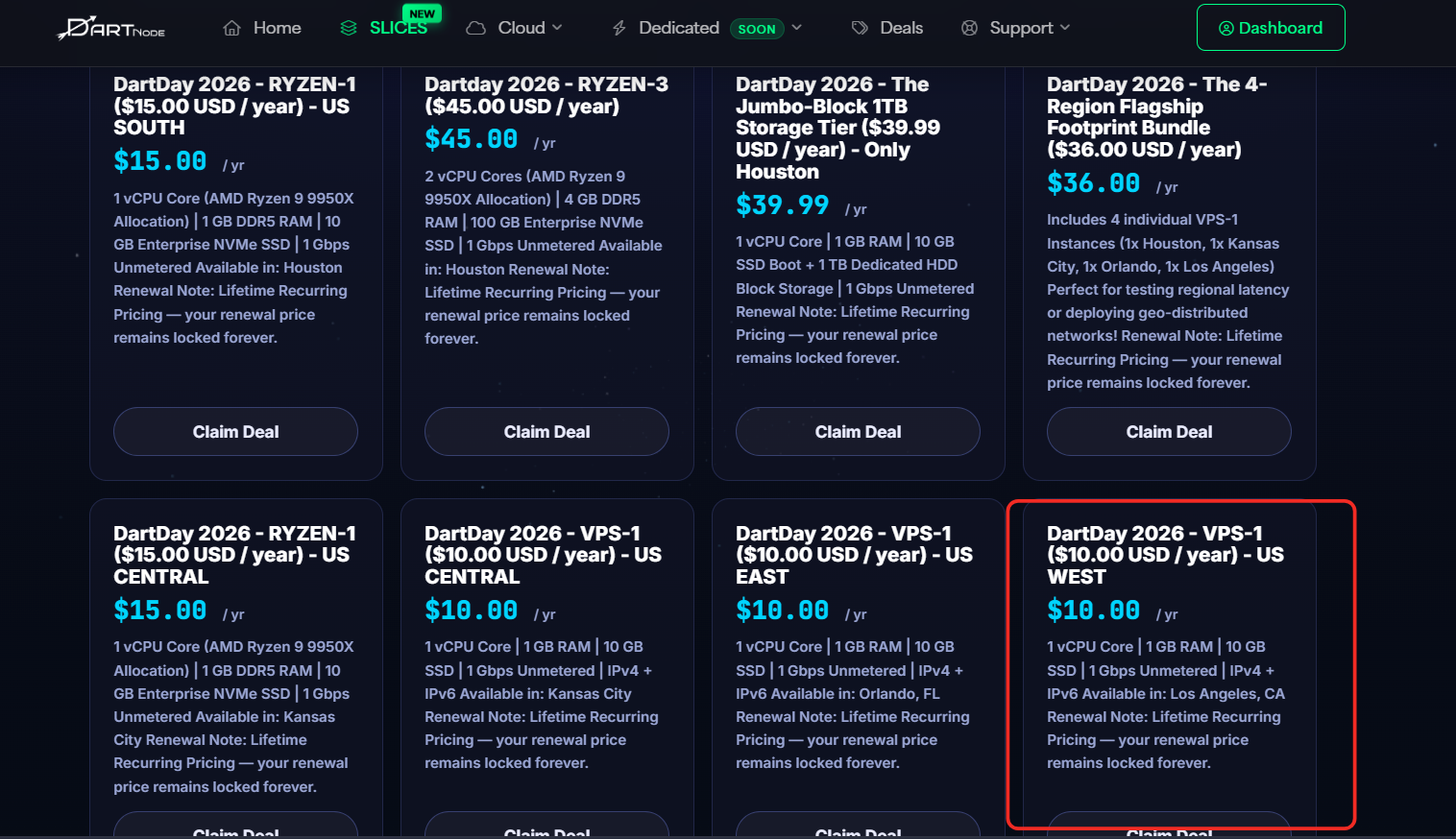Click description mentioning Orlando, FL
The width and height of the screenshot is (1456, 839).
click(x=853, y=705)
